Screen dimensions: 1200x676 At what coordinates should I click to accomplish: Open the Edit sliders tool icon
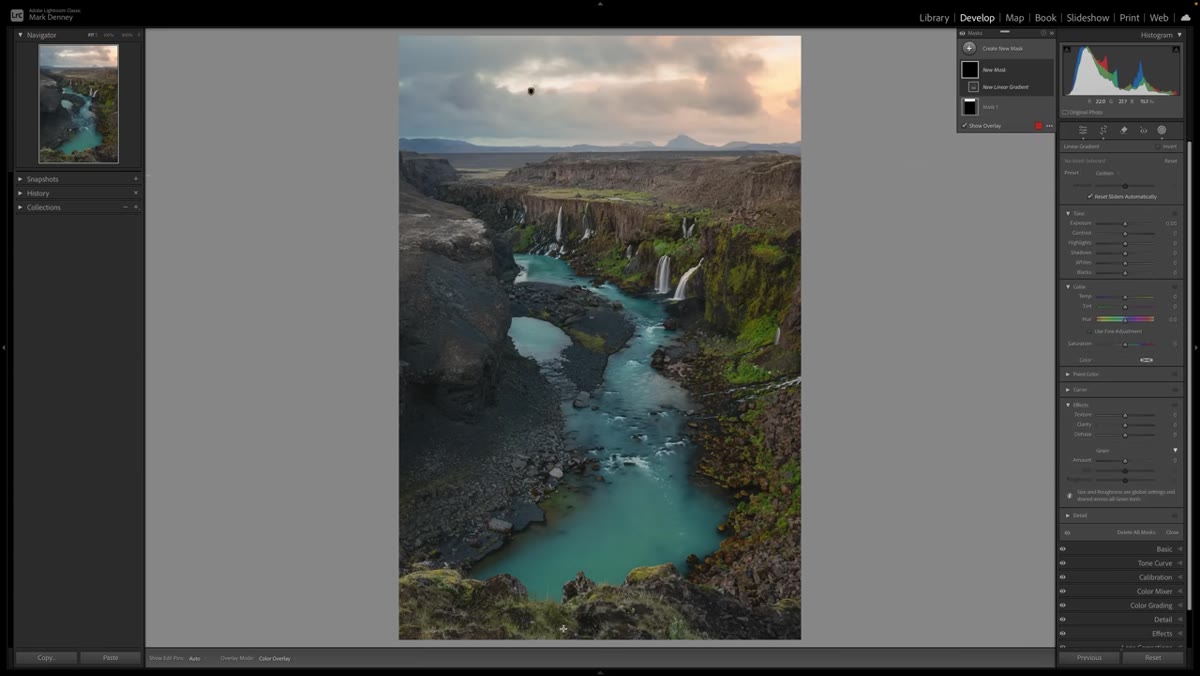tap(1083, 130)
